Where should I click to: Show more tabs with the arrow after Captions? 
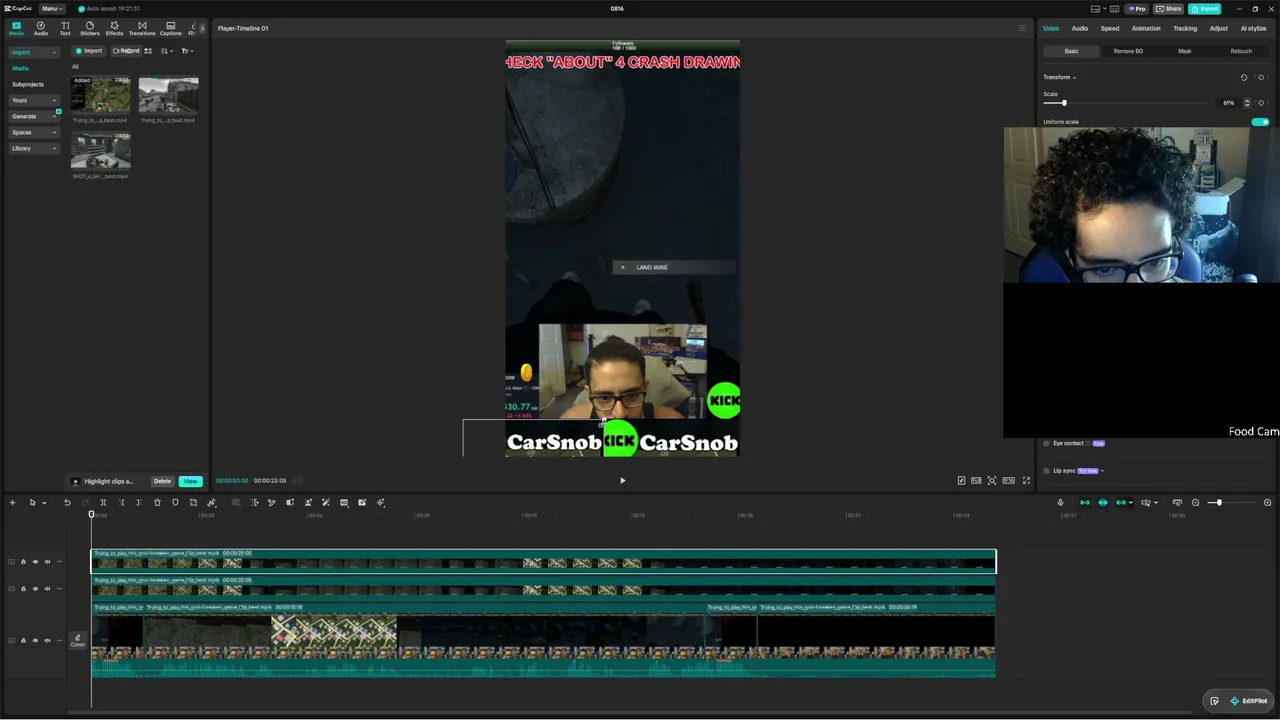pos(202,28)
